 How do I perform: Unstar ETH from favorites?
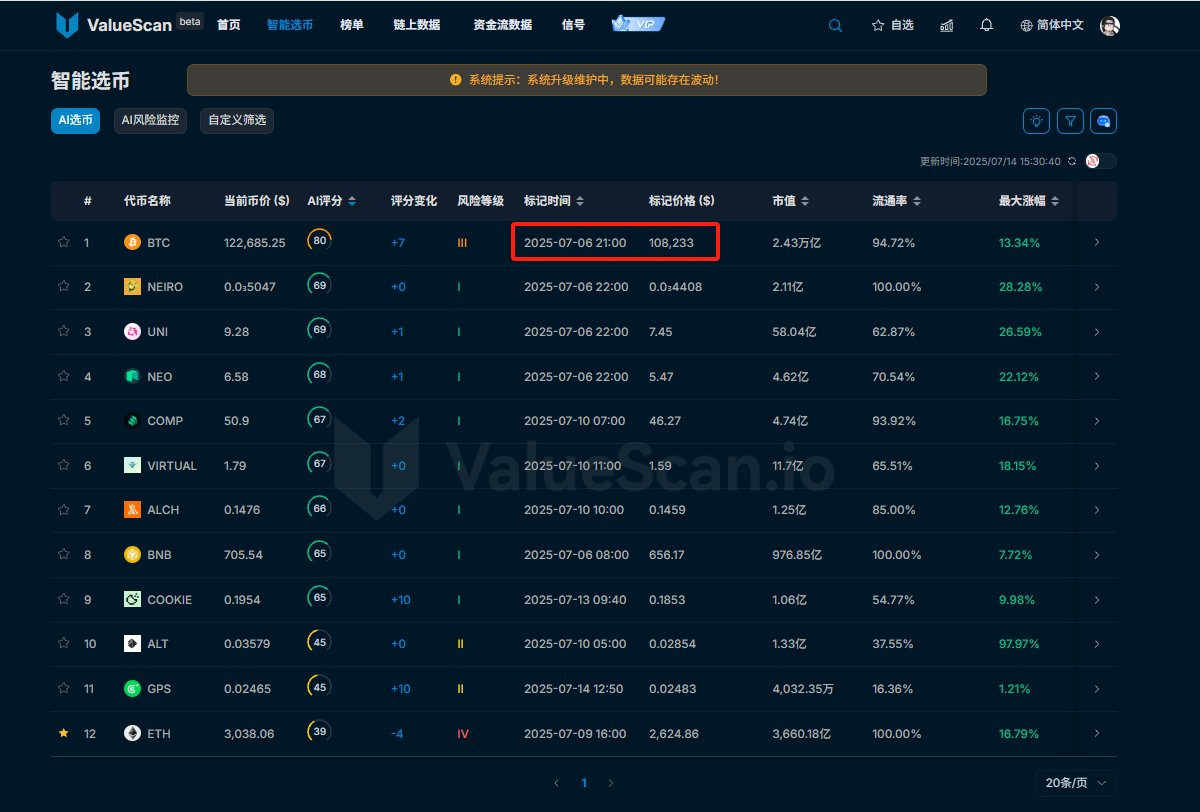[x=64, y=733]
